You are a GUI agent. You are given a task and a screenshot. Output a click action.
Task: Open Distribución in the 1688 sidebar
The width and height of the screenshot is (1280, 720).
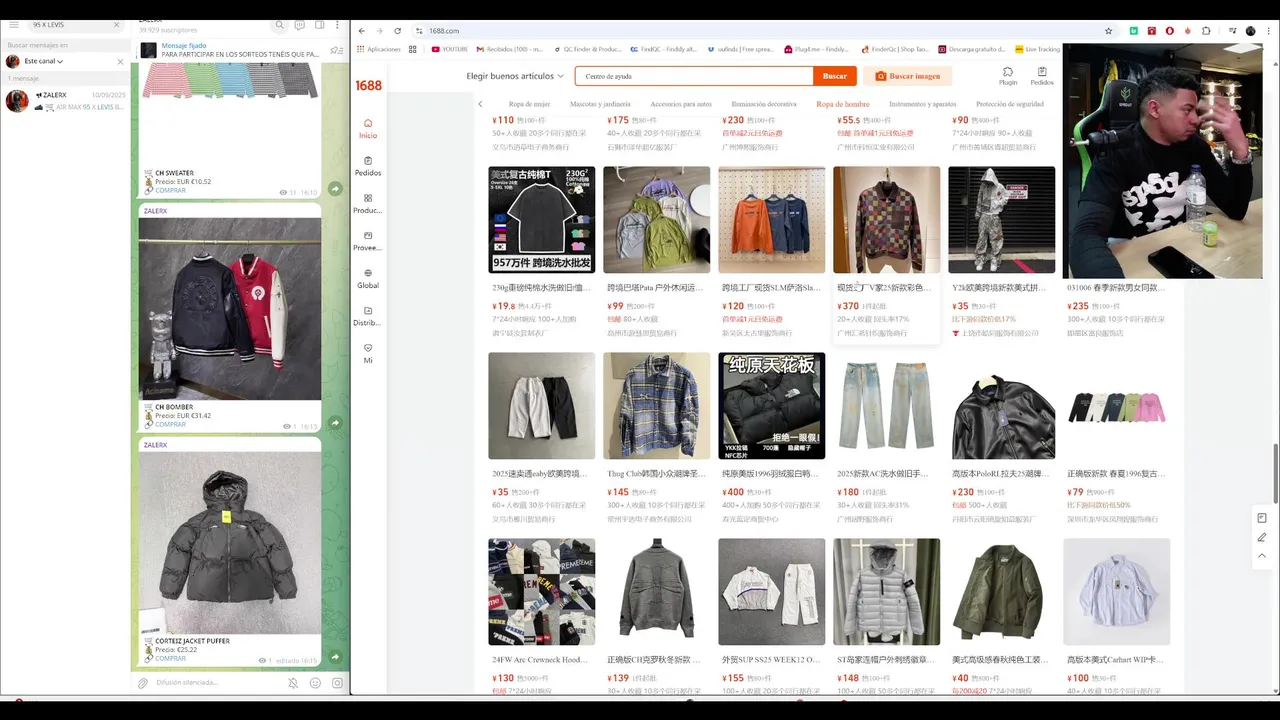(368, 316)
